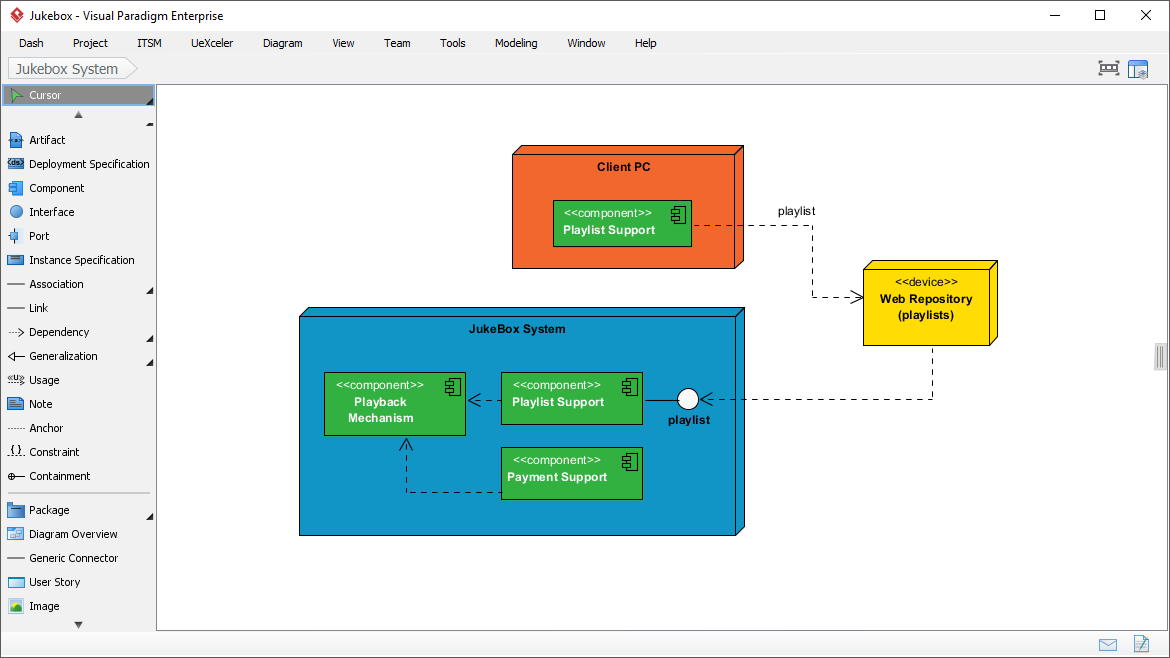The image size is (1170, 658).
Task: Open the Diagram menu
Action: click(x=282, y=43)
